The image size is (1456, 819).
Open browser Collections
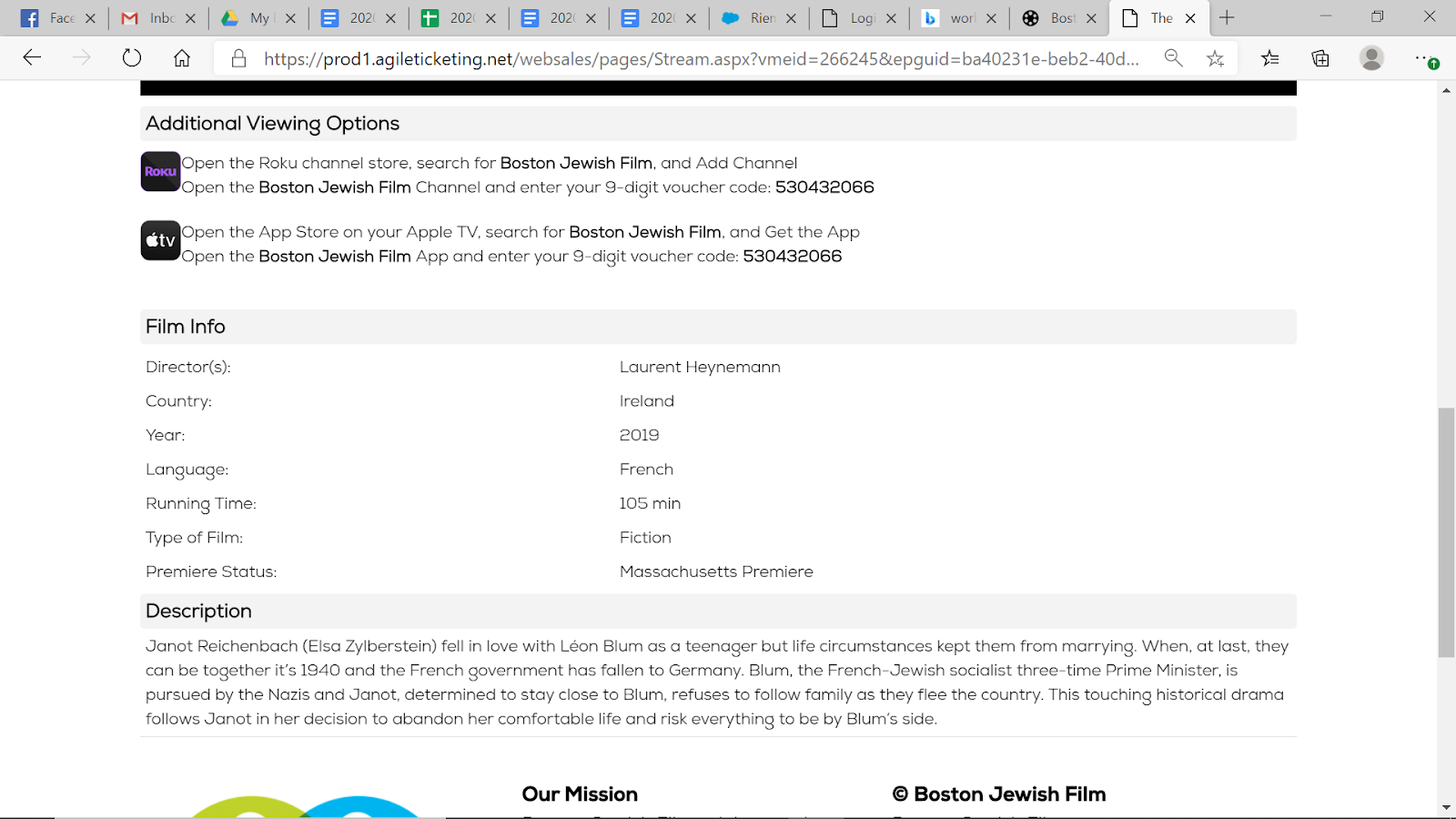tap(1320, 58)
